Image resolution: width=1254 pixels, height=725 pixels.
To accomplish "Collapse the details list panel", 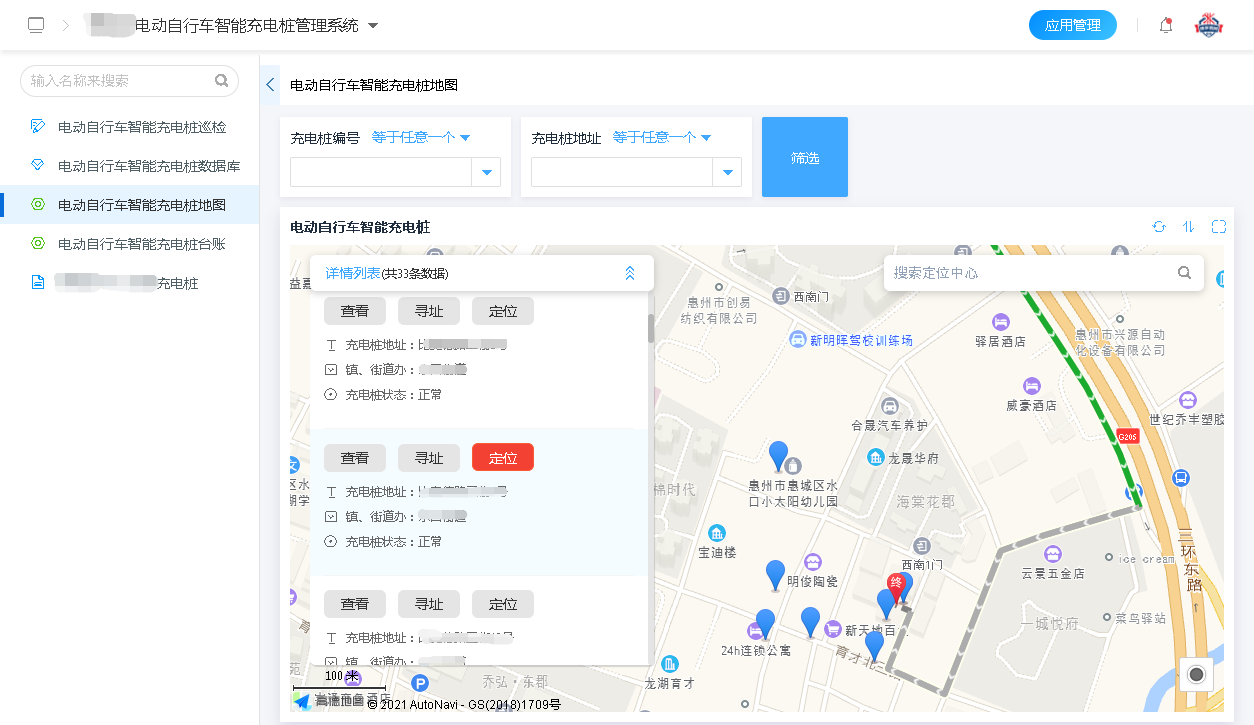I will 629,273.
